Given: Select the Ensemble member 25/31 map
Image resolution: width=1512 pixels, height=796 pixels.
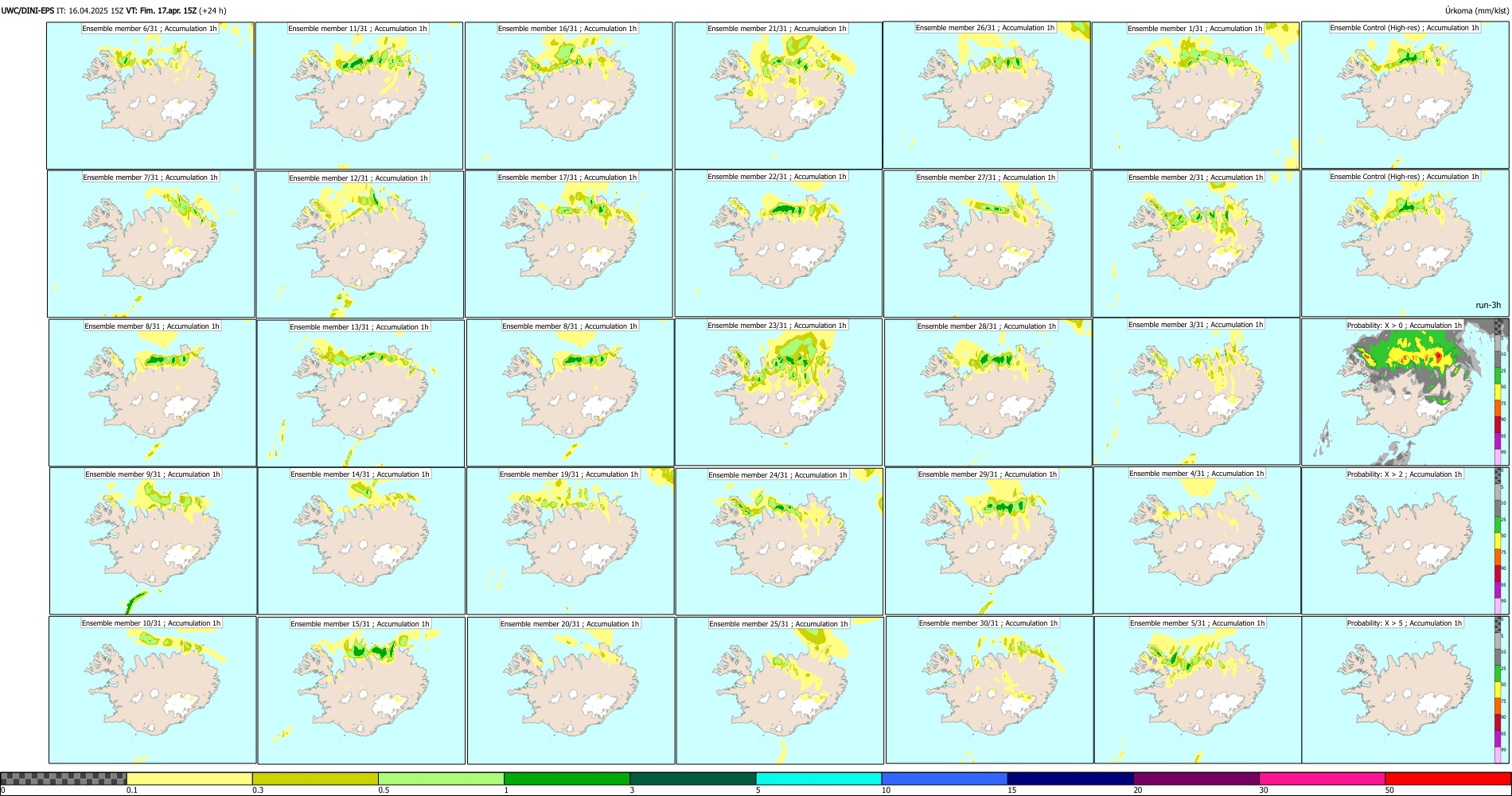Looking at the screenshot, I should coord(780,691).
